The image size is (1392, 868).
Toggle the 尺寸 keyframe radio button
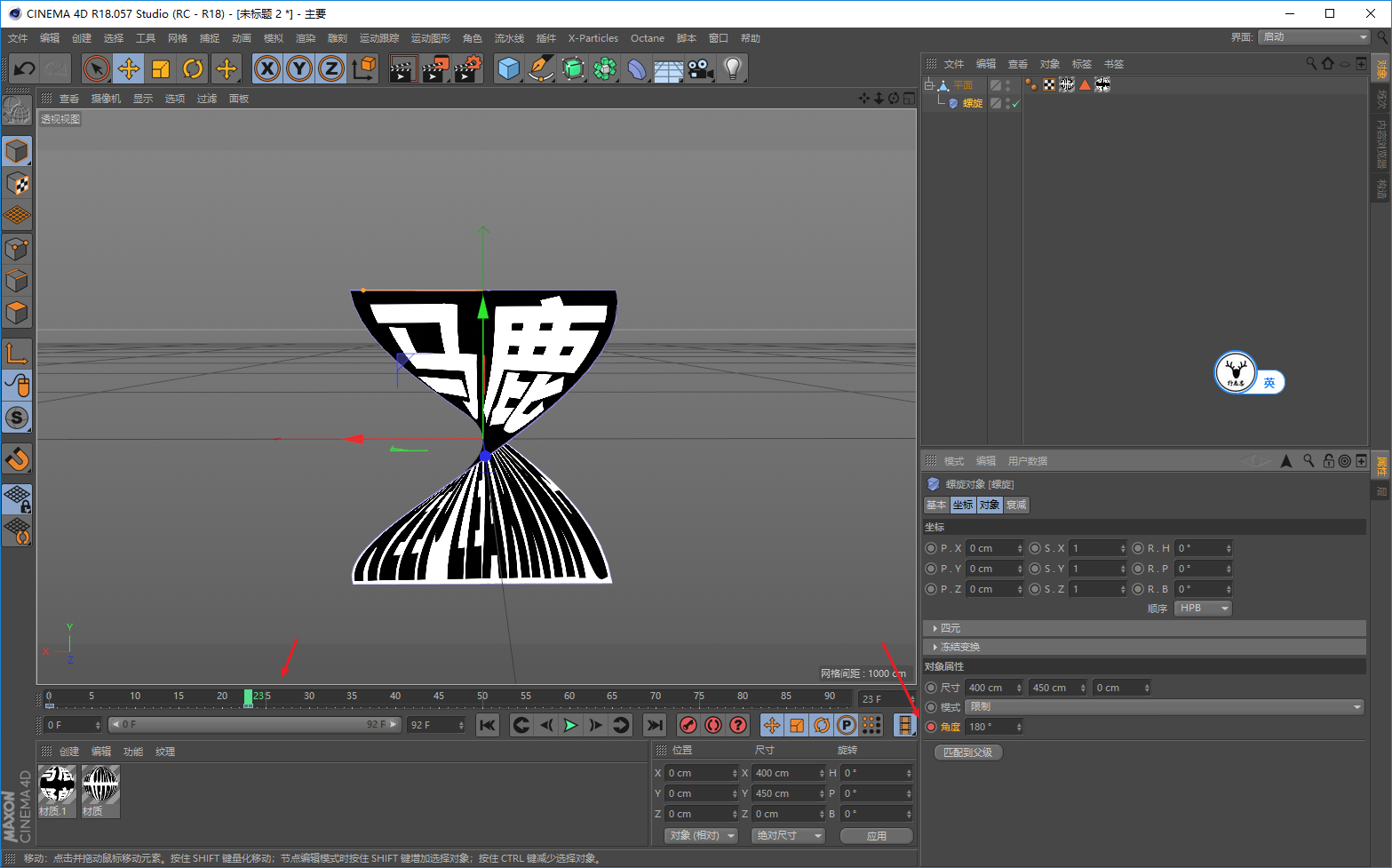click(x=931, y=688)
